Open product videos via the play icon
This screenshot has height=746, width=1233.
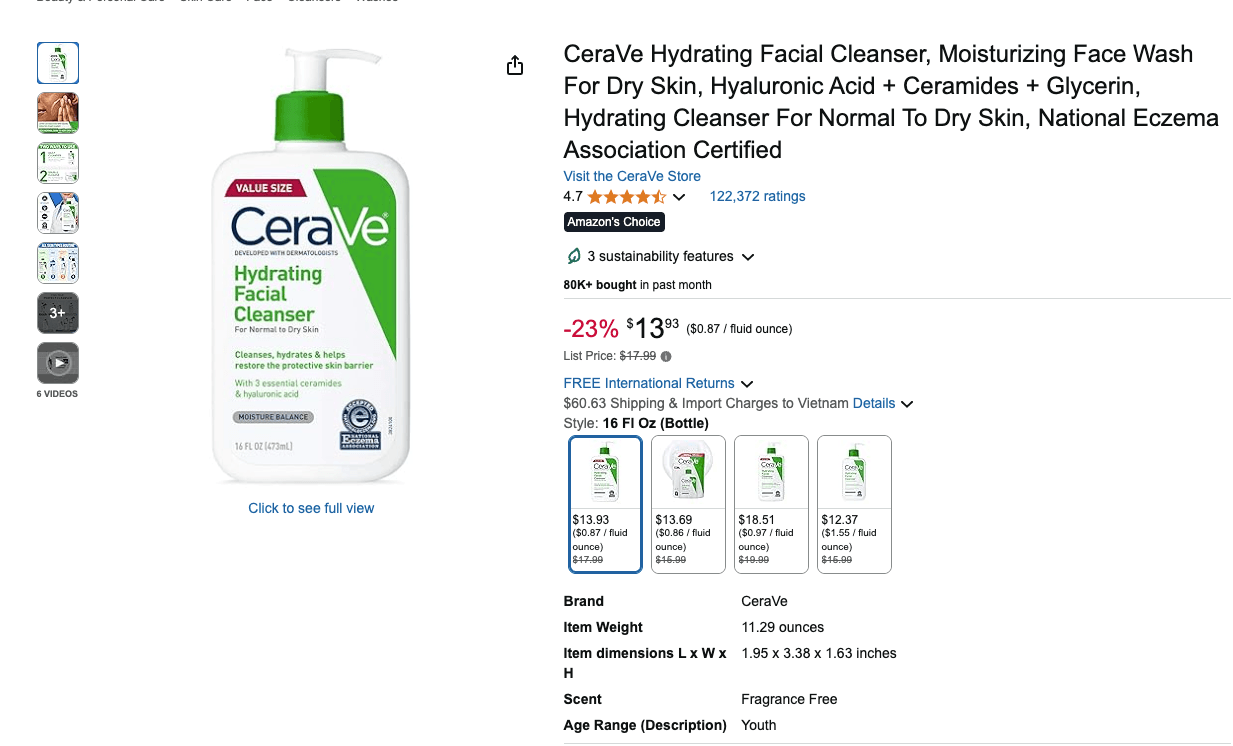(x=57, y=362)
